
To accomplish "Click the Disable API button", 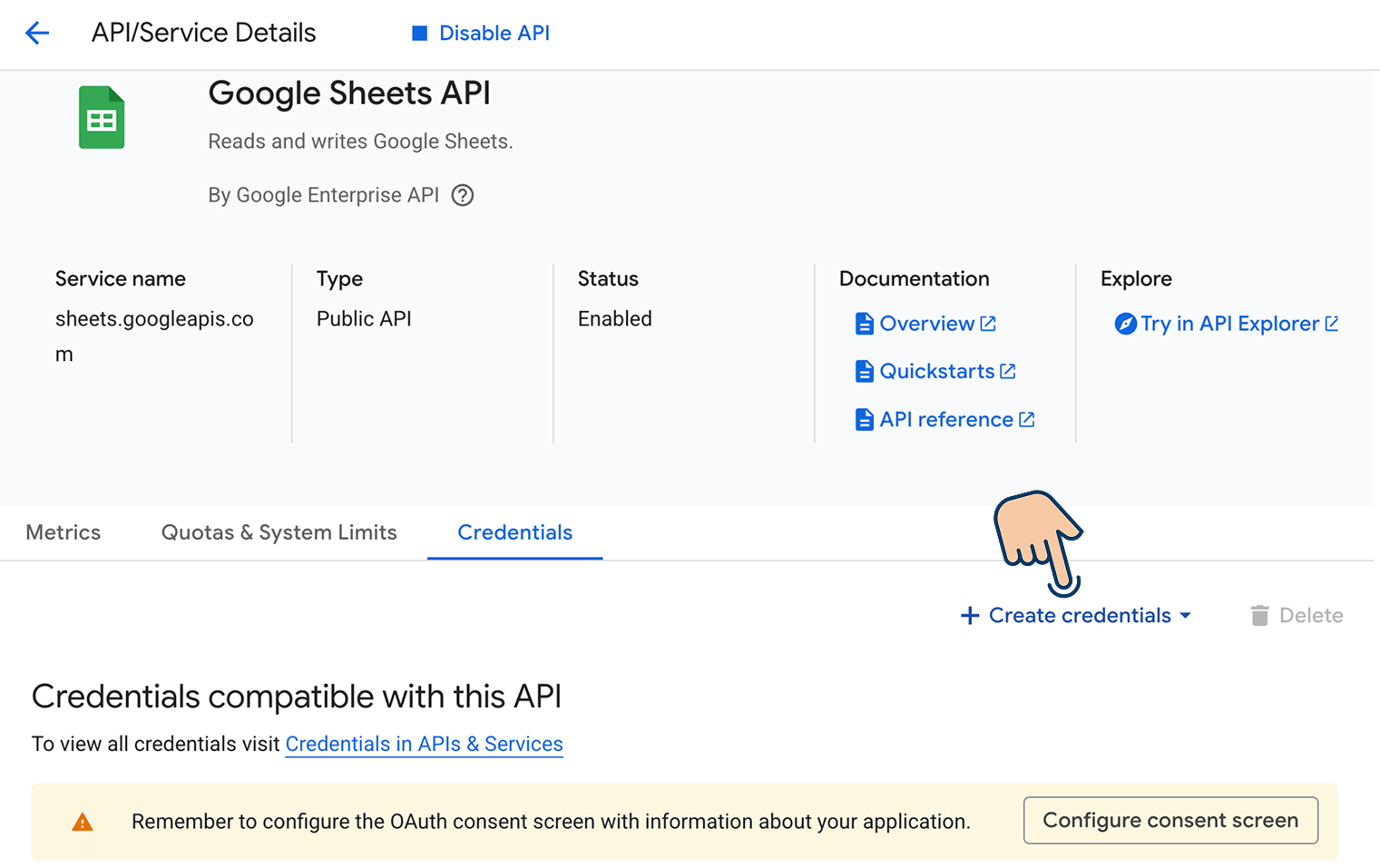I will coord(481,34).
